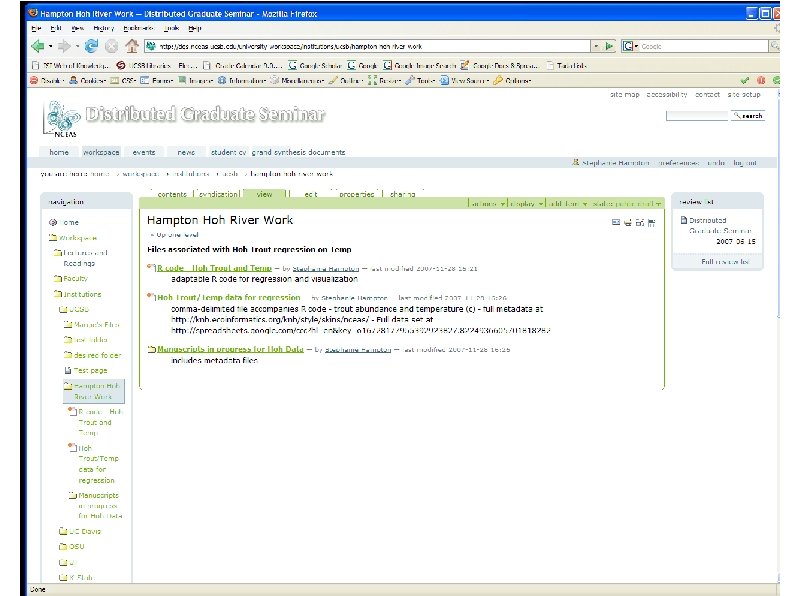The image size is (794, 596).
Task: Click the green checkmark standards icon in the developer toolbar
Action: [744, 81]
